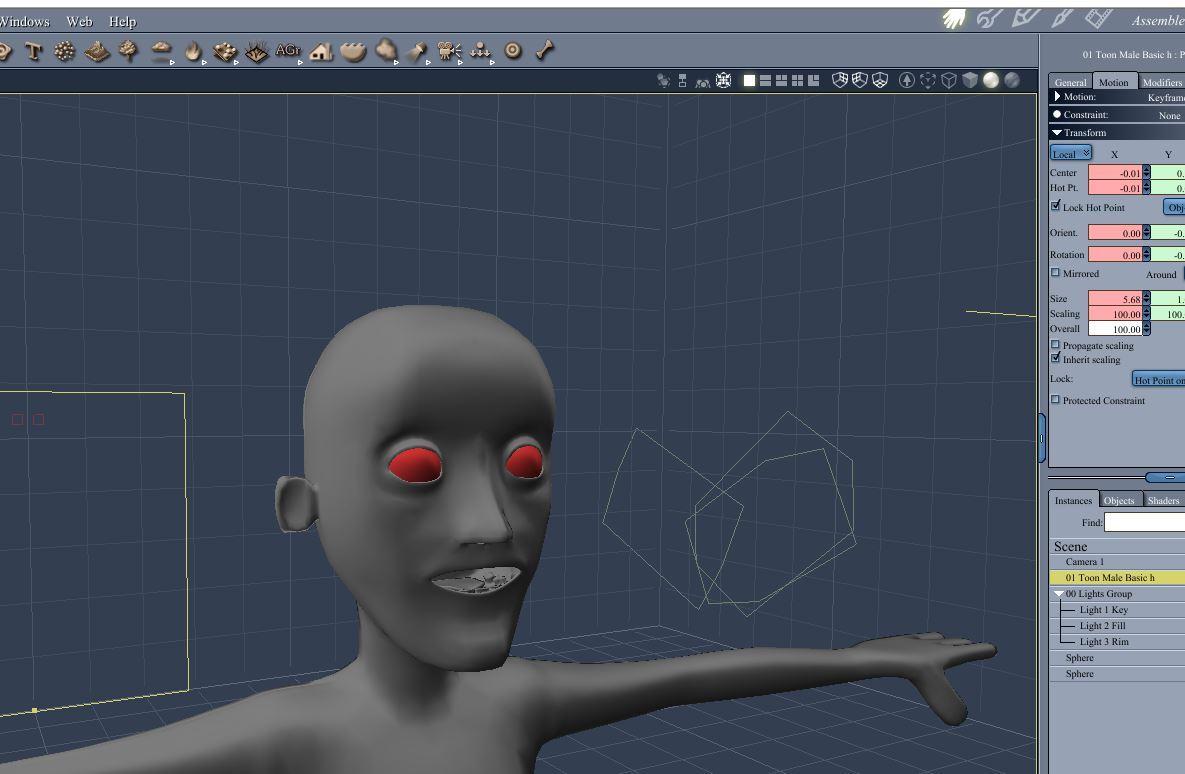Select the surface replicator tool
This screenshot has height=774, width=1185.
point(224,51)
